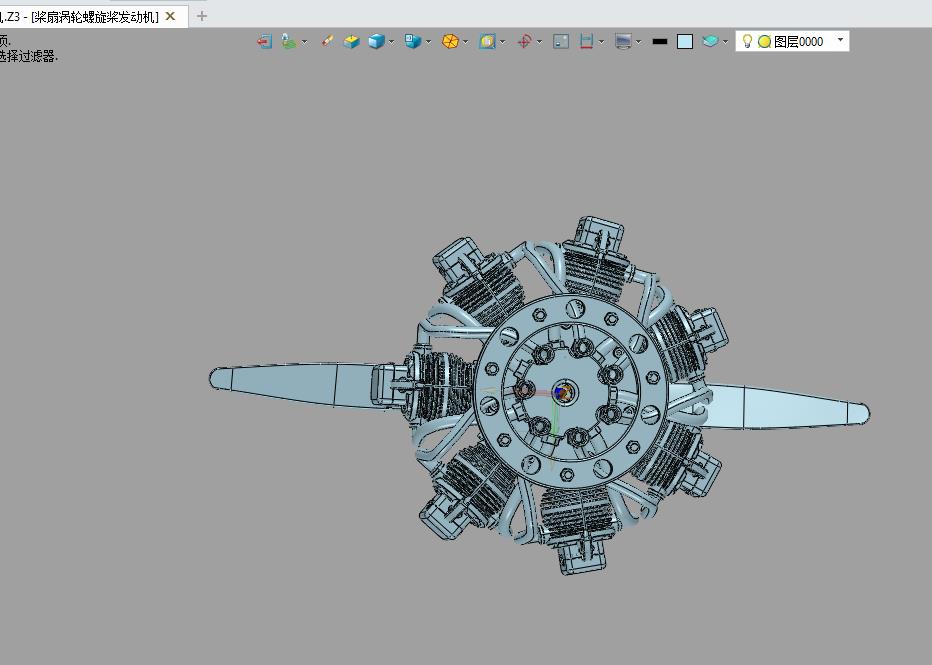The width and height of the screenshot is (932, 665).
Task: Click the coordinate origin triad on the model
Action: [562, 393]
